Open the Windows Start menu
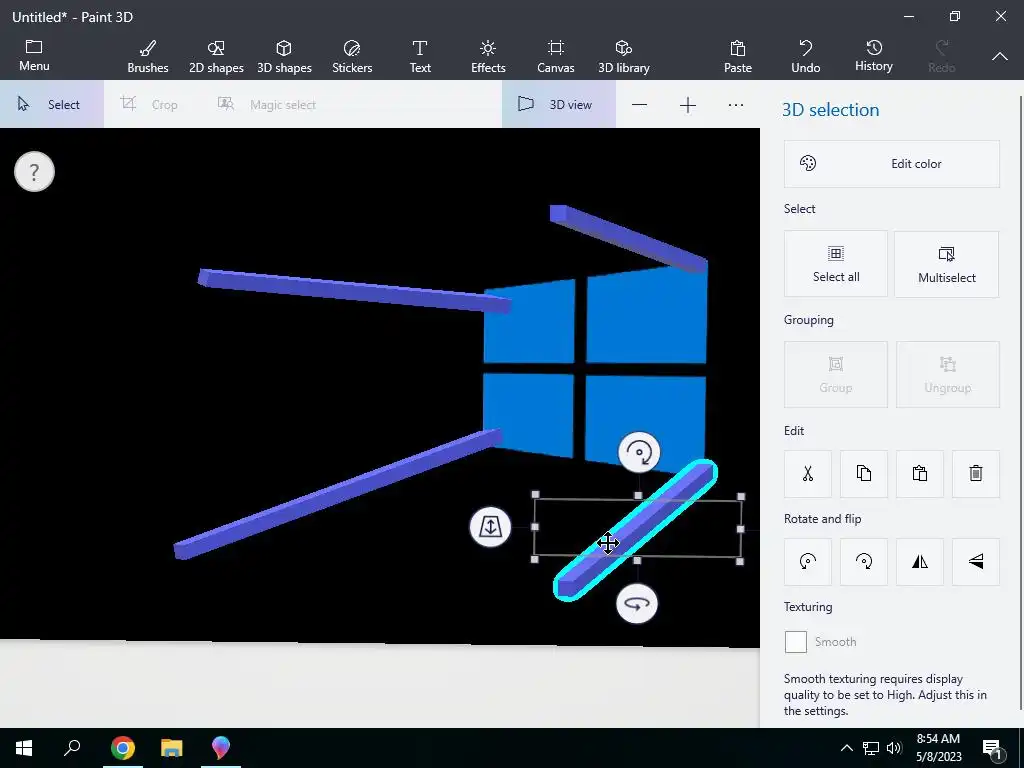 24,748
